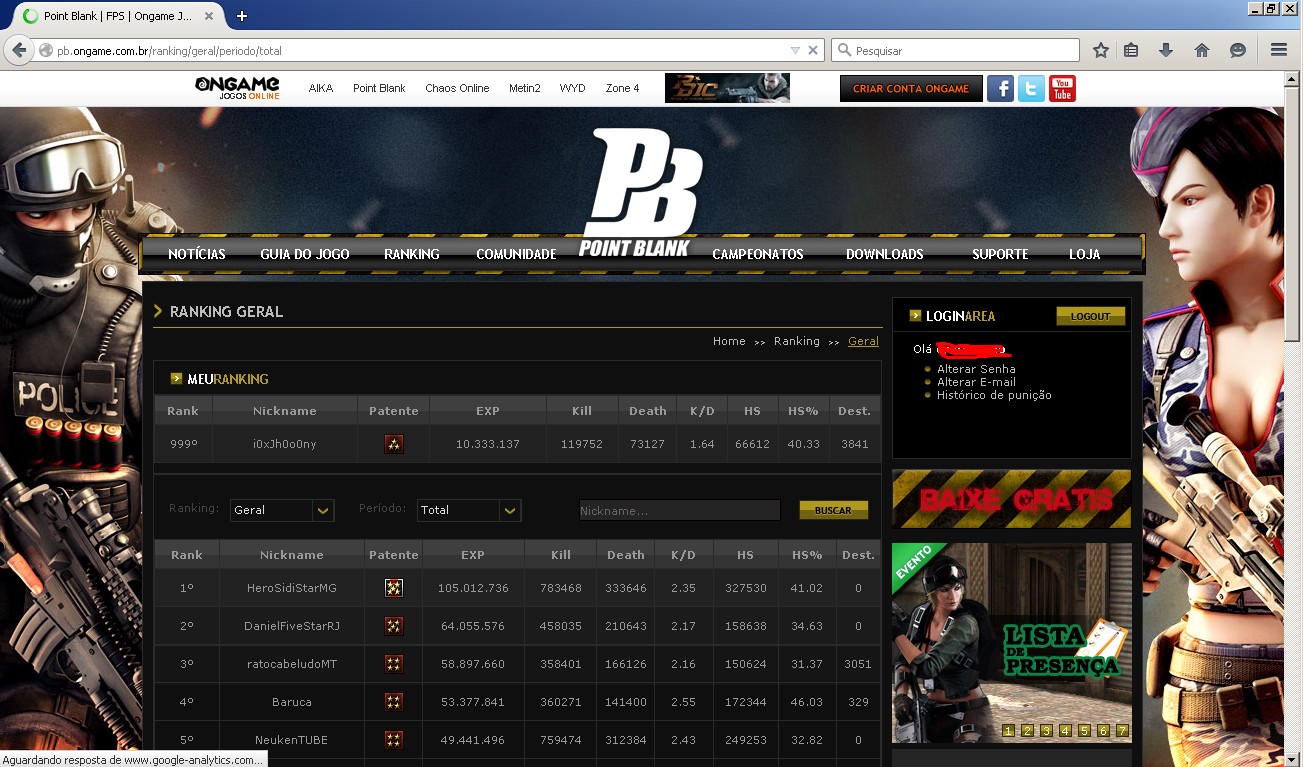Open Alterar Senha link
This screenshot has width=1303, height=767.
pyautogui.click(x=976, y=369)
